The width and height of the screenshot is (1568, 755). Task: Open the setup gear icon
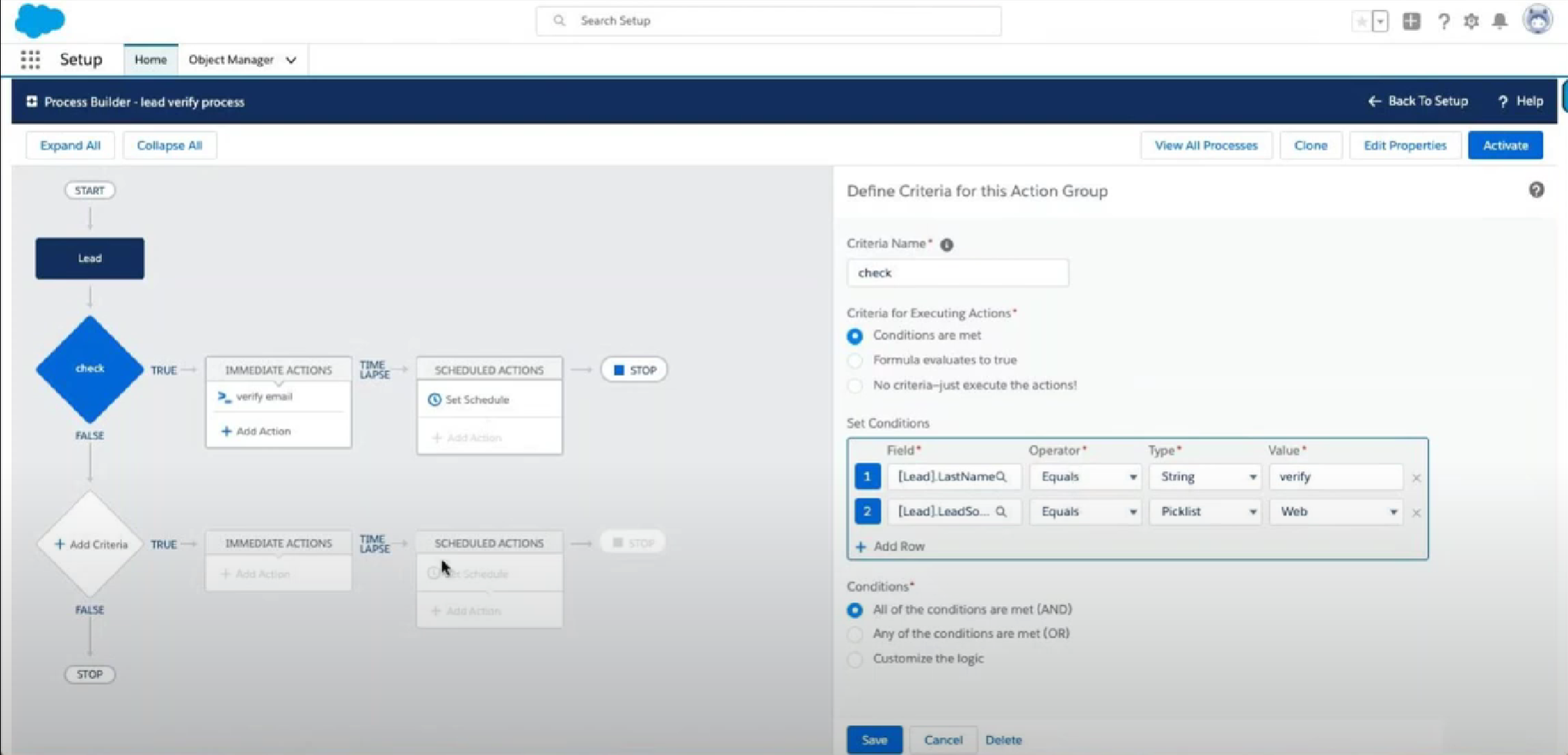click(x=1472, y=21)
